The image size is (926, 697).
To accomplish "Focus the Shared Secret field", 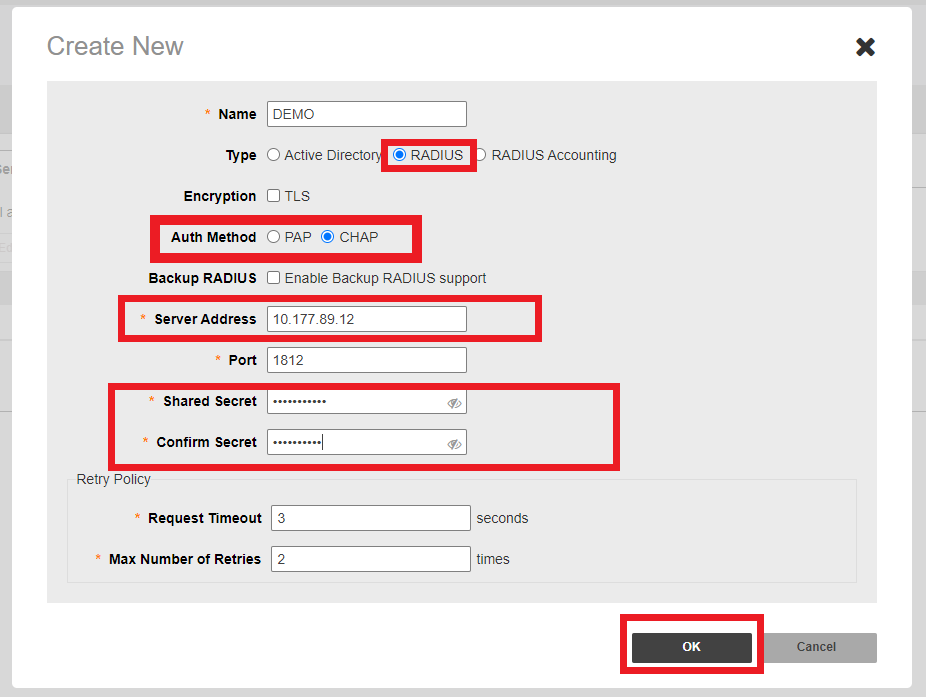I will tap(355, 401).
